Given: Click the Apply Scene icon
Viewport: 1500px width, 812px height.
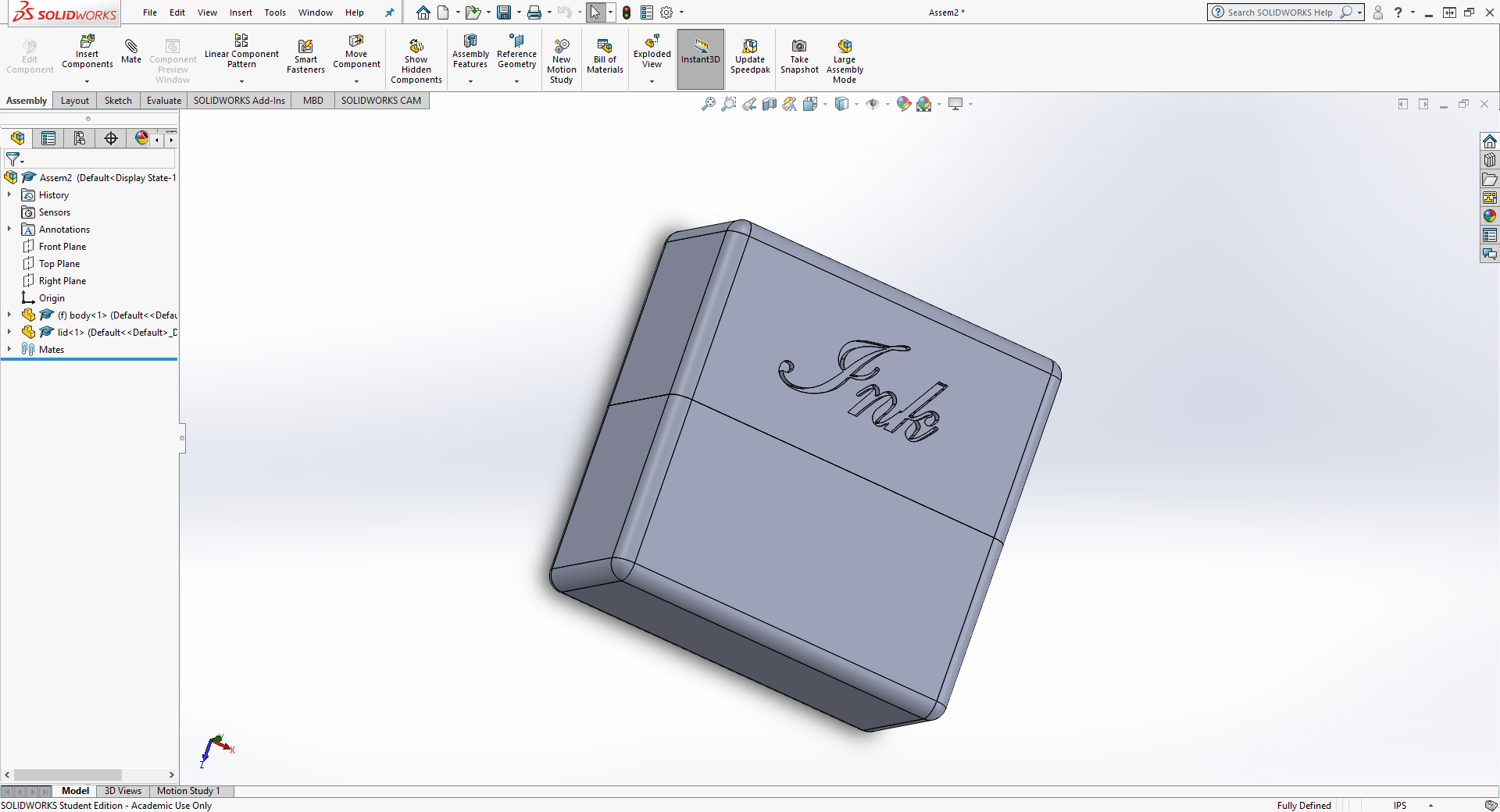Looking at the screenshot, I should click(x=924, y=104).
